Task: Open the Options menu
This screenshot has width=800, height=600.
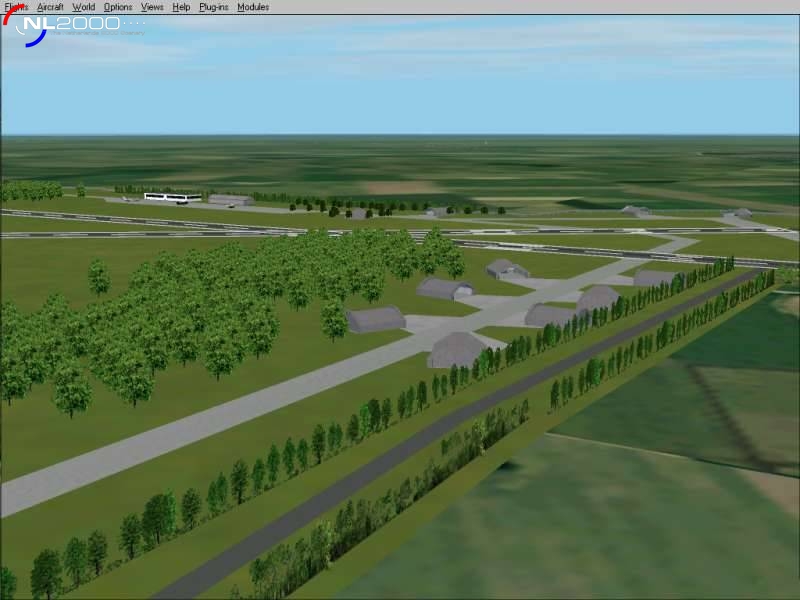Action: tap(118, 7)
